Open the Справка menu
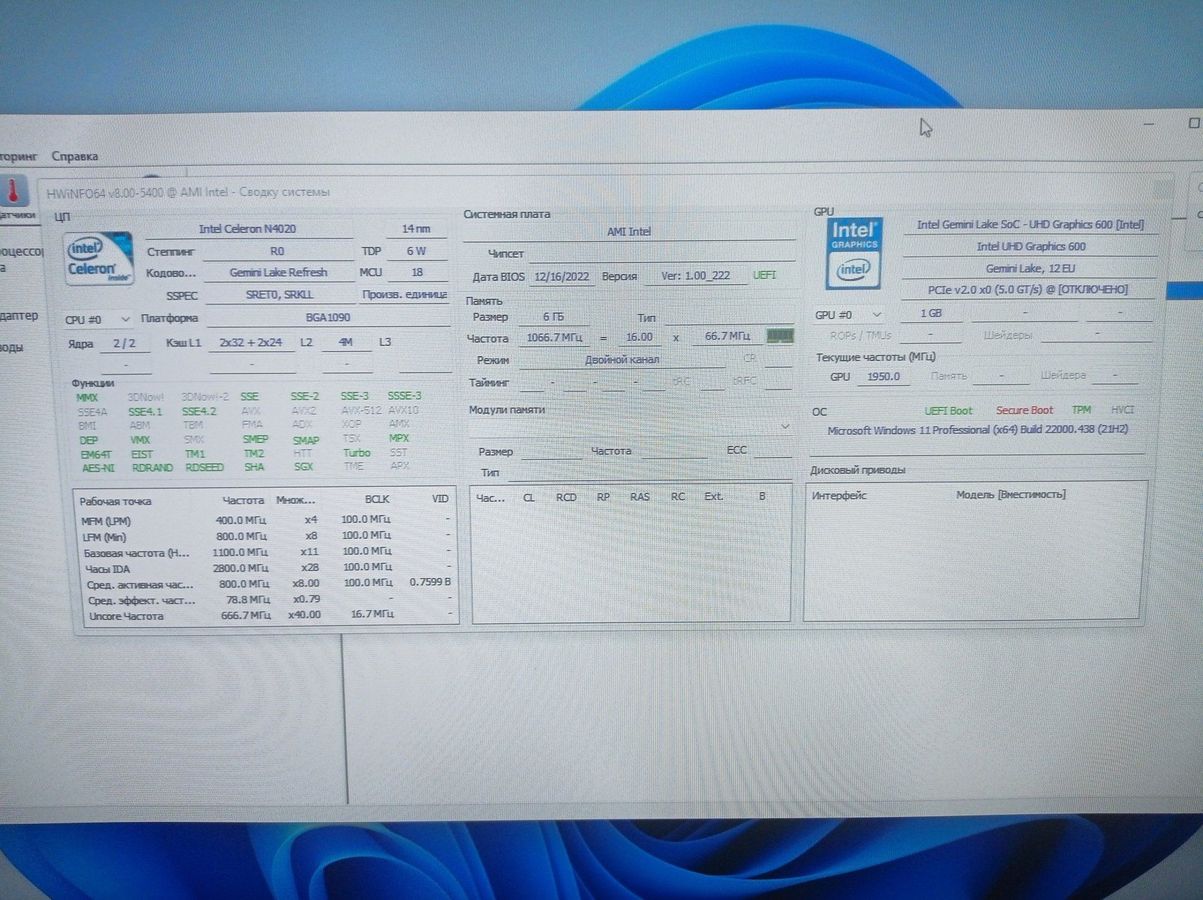 click(x=75, y=156)
